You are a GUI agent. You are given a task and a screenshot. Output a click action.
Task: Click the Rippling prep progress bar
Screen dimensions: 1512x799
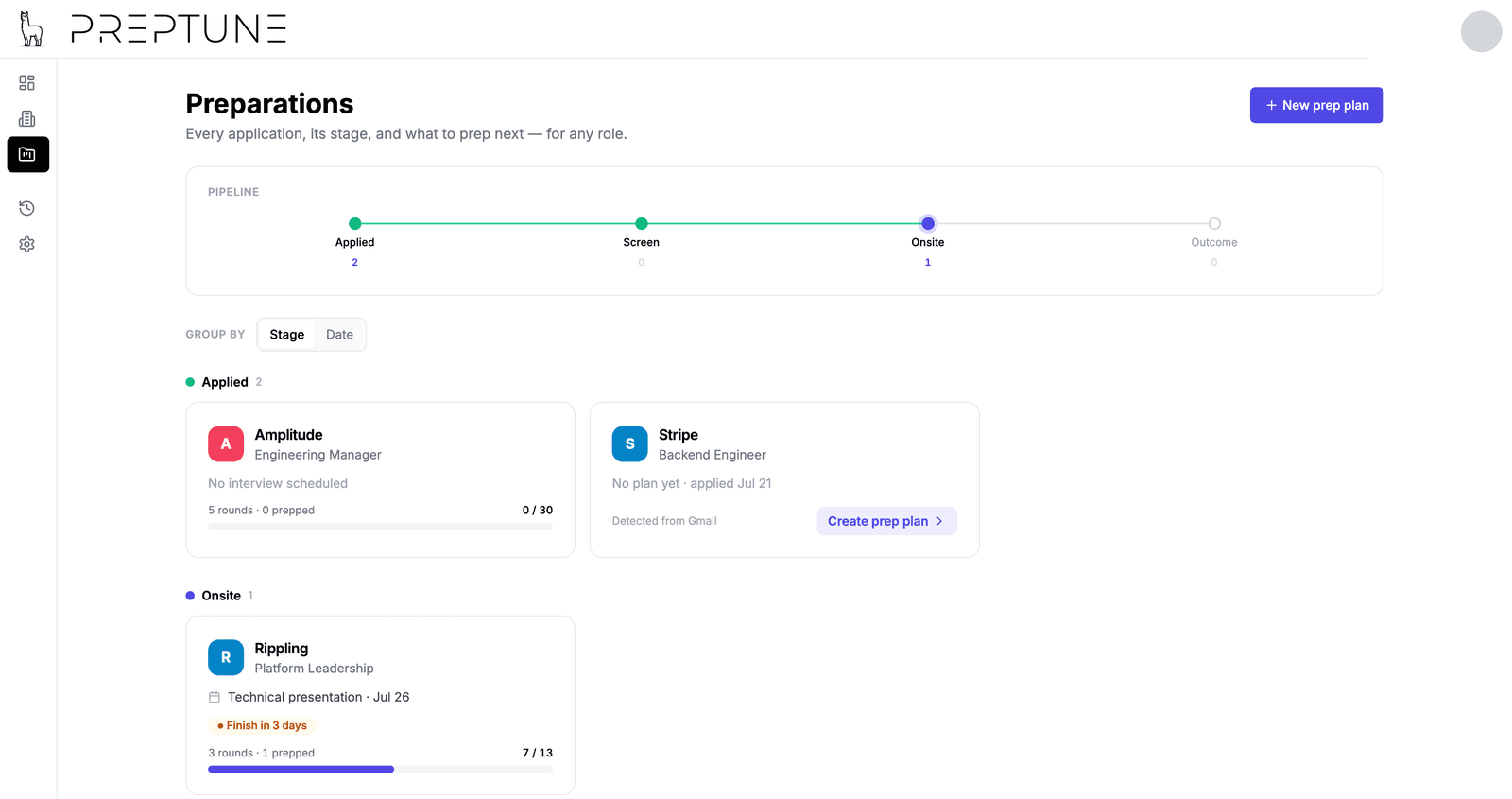[380, 770]
